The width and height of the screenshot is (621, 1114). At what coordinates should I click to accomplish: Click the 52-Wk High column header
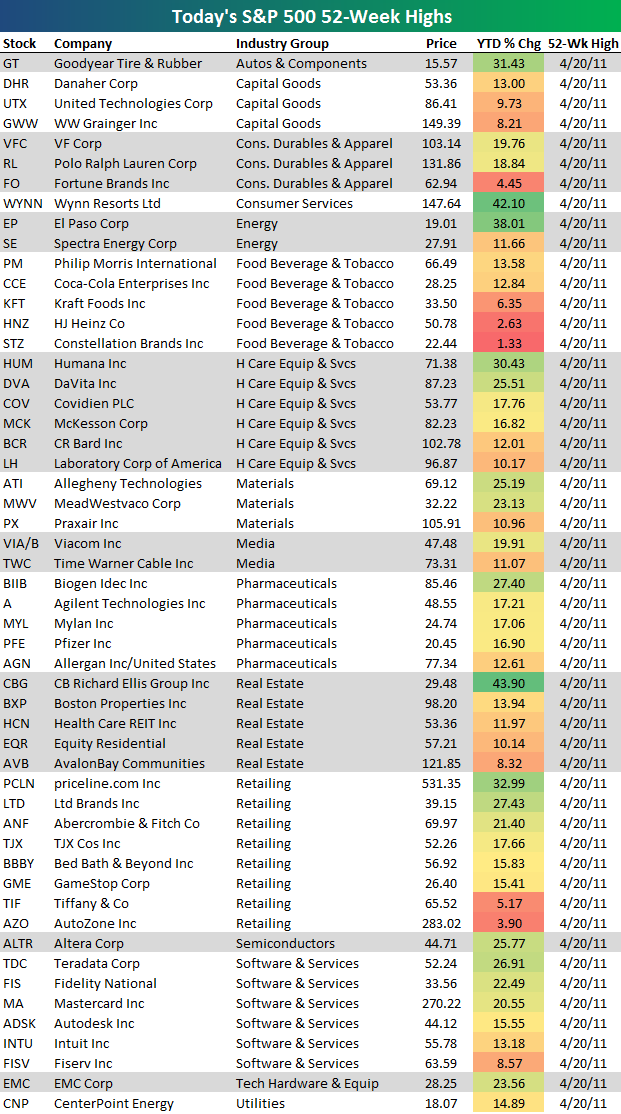coord(583,43)
